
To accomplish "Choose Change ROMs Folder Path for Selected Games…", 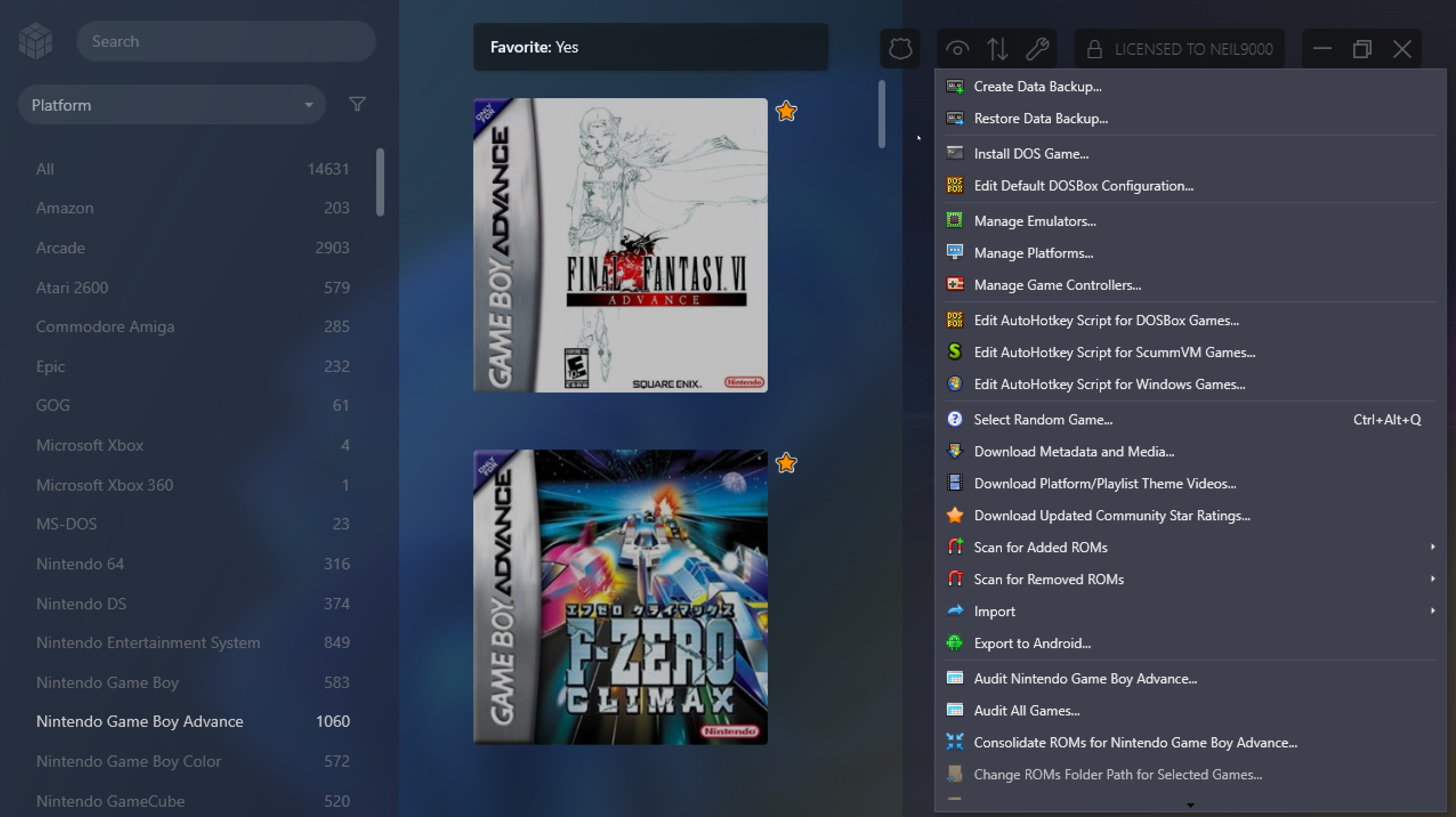I will tap(1190, 774).
